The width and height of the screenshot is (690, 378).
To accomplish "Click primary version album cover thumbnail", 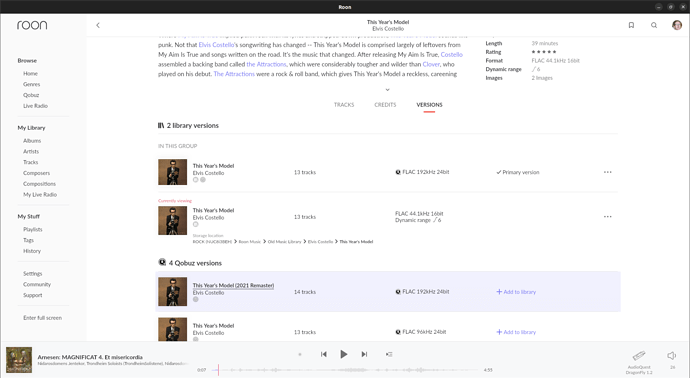I will pos(172,172).
